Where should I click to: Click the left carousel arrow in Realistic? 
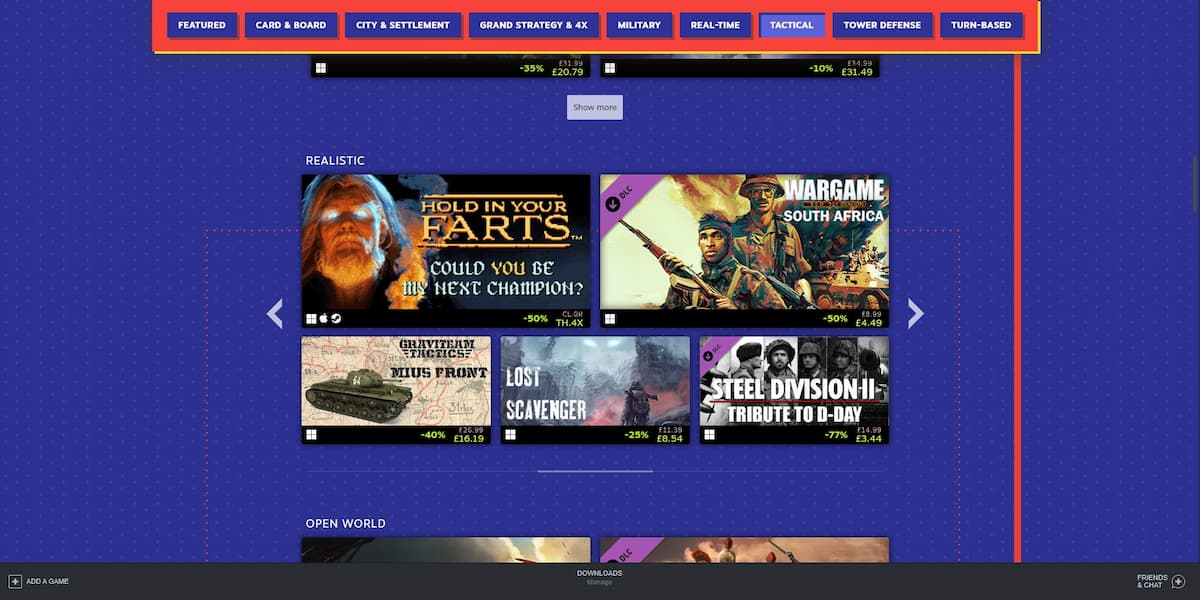(x=275, y=314)
